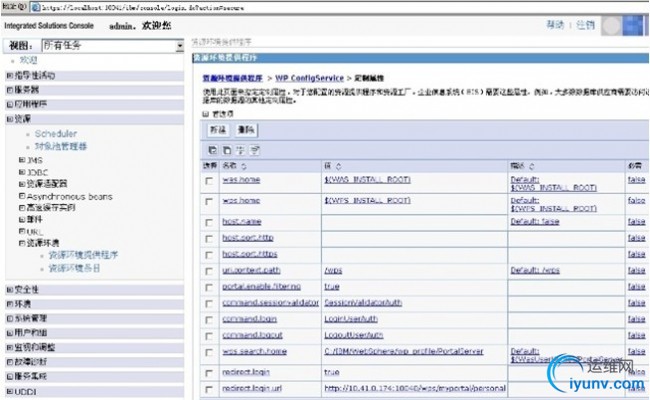This screenshot has width=650, height=400.
Task: Tick checkbox for host.name row
Action: (x=209, y=223)
